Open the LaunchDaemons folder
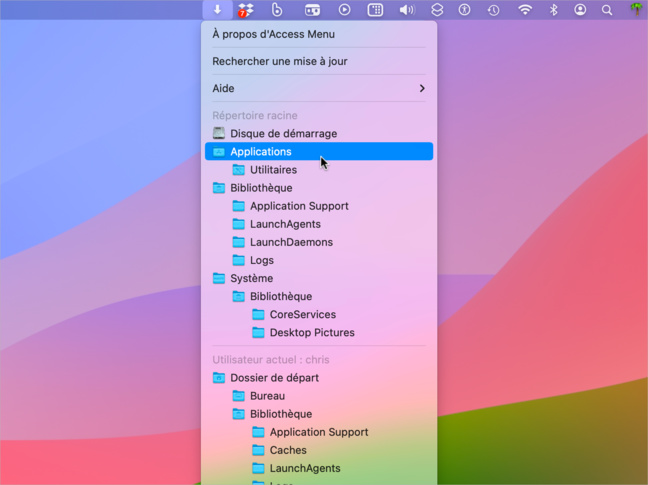Screen dimensions: 648x485 (319, 242)
